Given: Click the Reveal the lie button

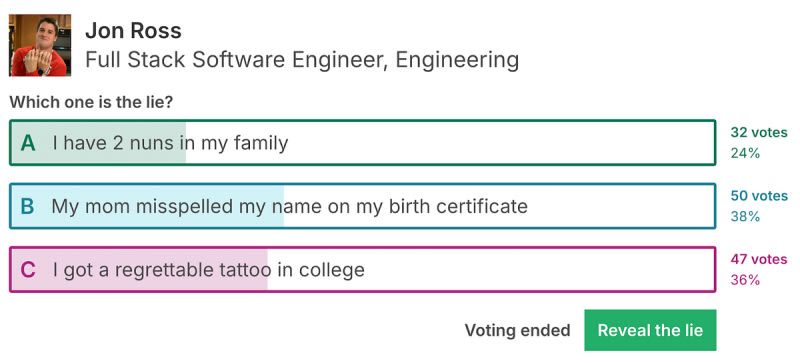Looking at the screenshot, I should tap(650, 330).
